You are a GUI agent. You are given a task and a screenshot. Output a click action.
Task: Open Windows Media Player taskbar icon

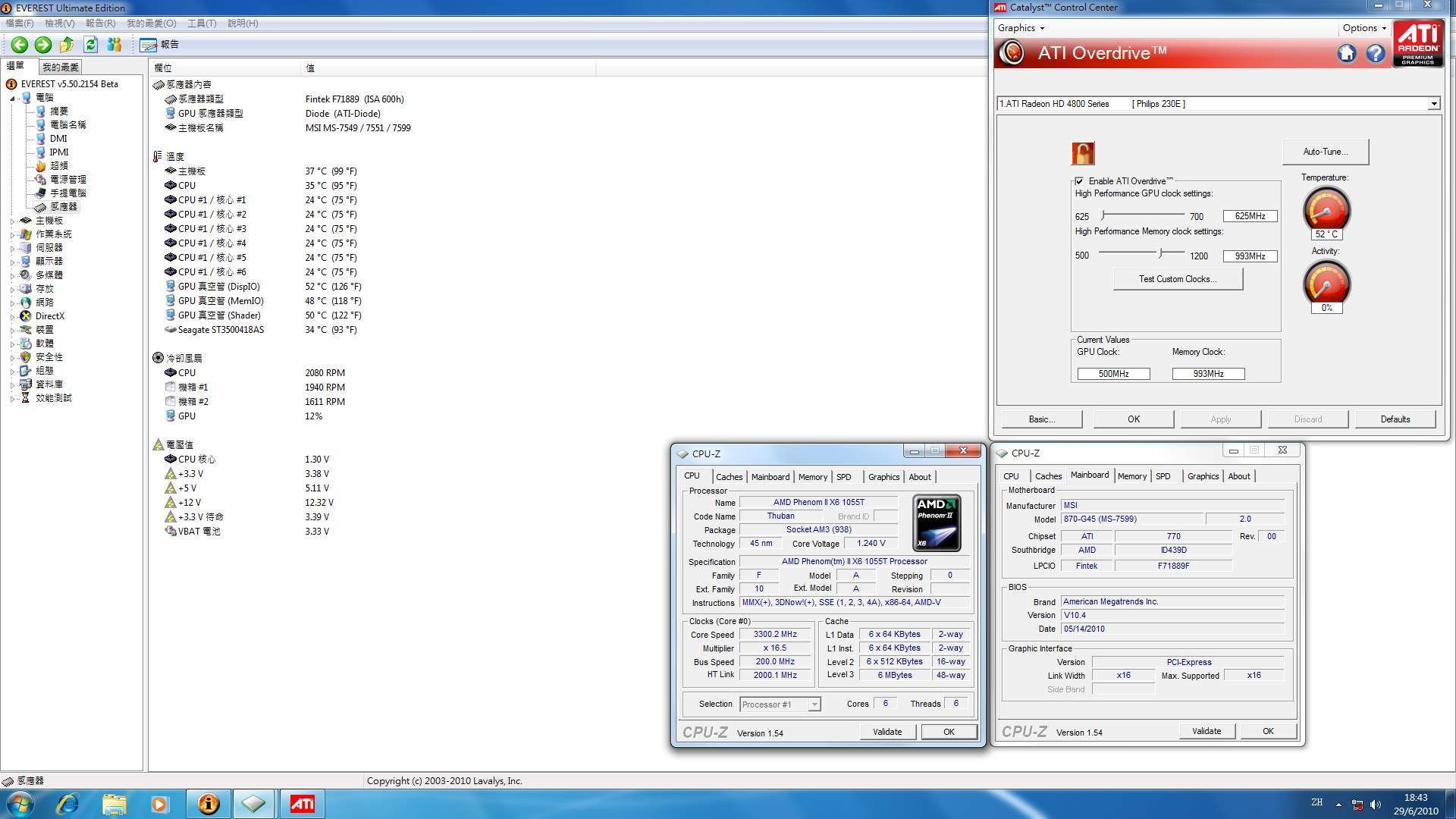tap(160, 804)
